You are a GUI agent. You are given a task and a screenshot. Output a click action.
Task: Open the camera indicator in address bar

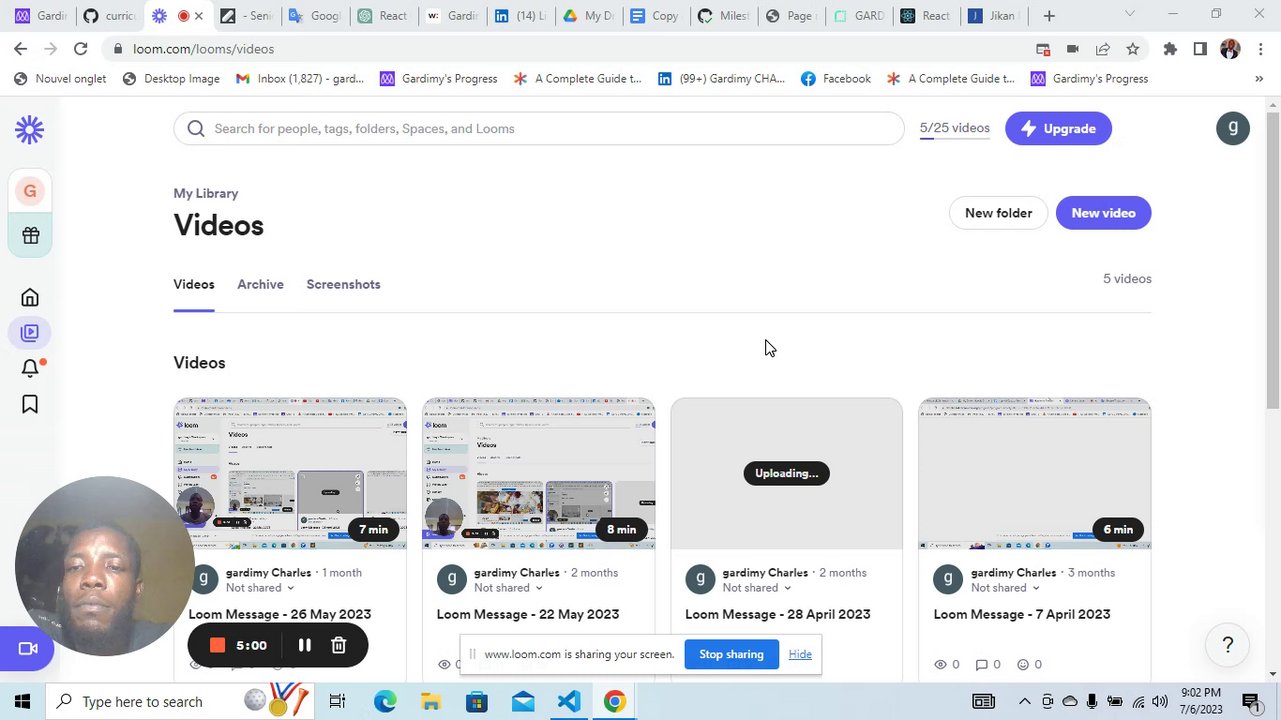1072,49
